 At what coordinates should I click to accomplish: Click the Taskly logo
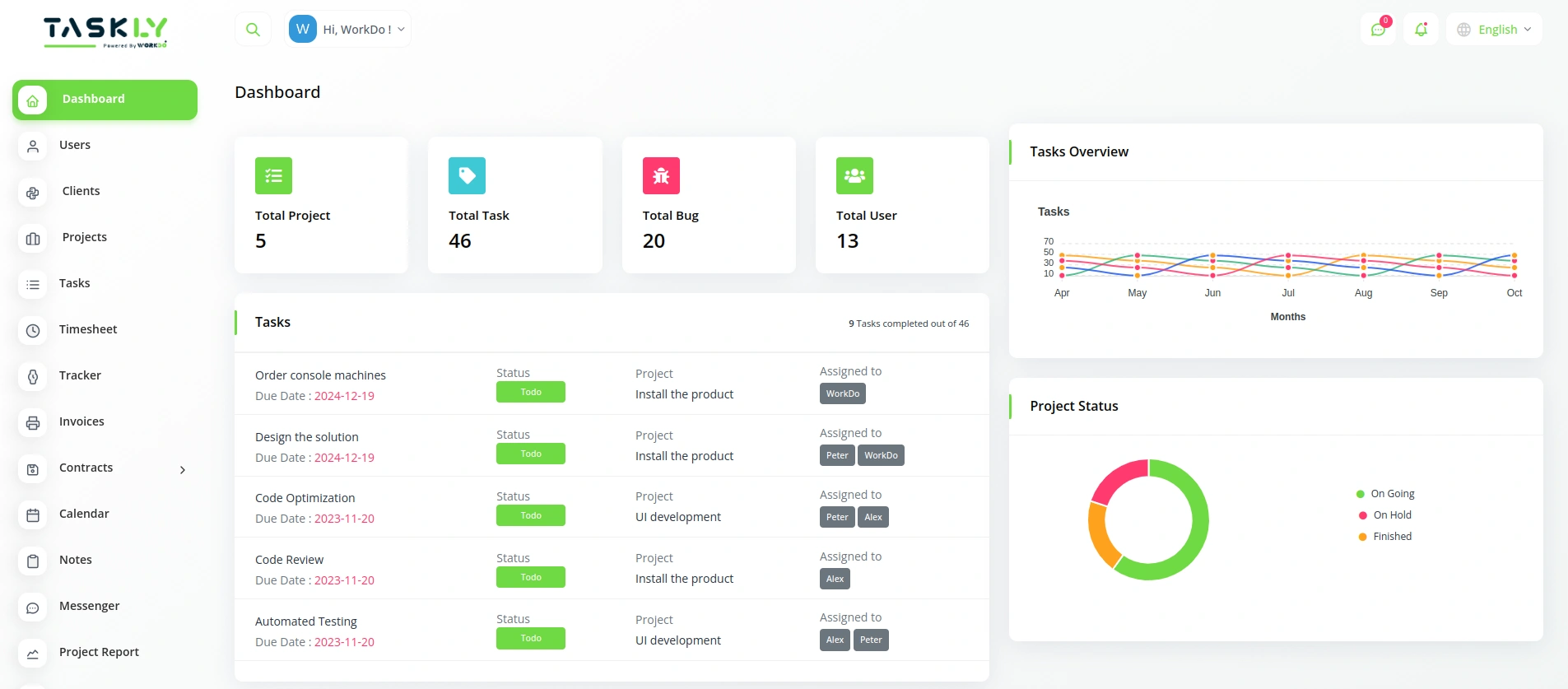105,31
